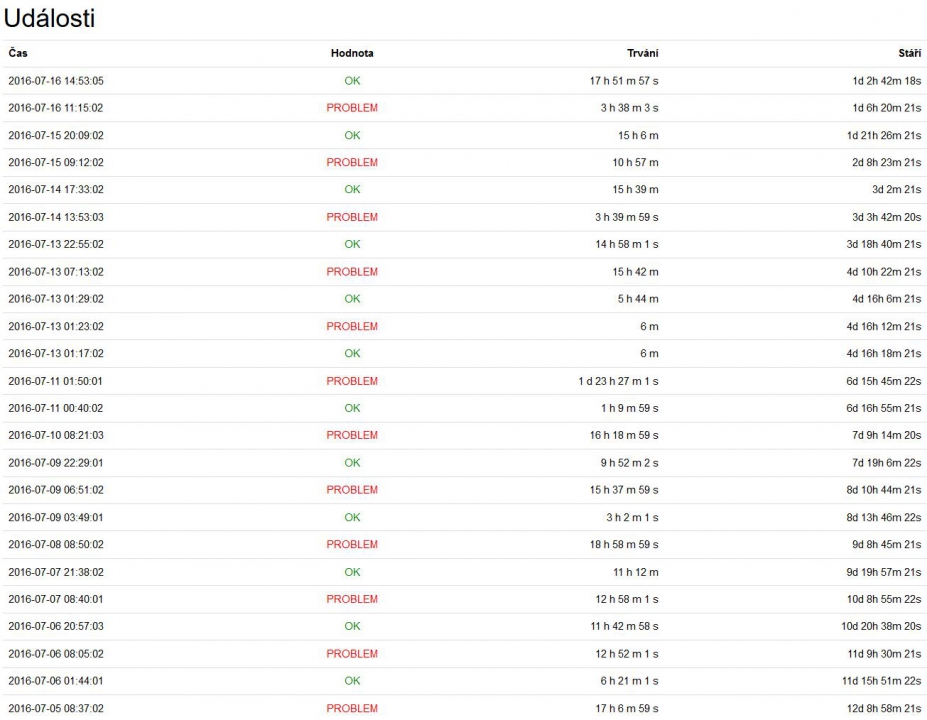Select the 2016-07-05 08:37:02 event time
Screen dimensions: 927x720
(x=56, y=708)
